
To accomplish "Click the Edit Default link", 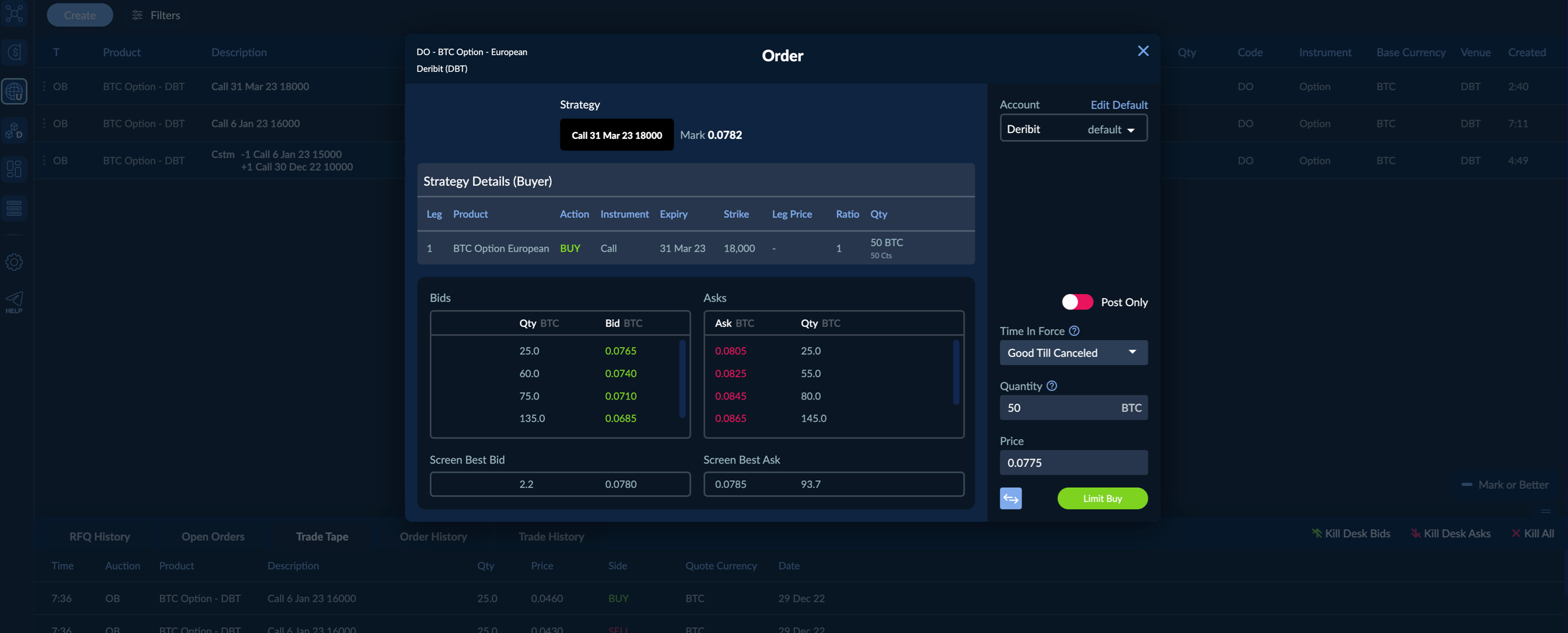I will [x=1118, y=105].
